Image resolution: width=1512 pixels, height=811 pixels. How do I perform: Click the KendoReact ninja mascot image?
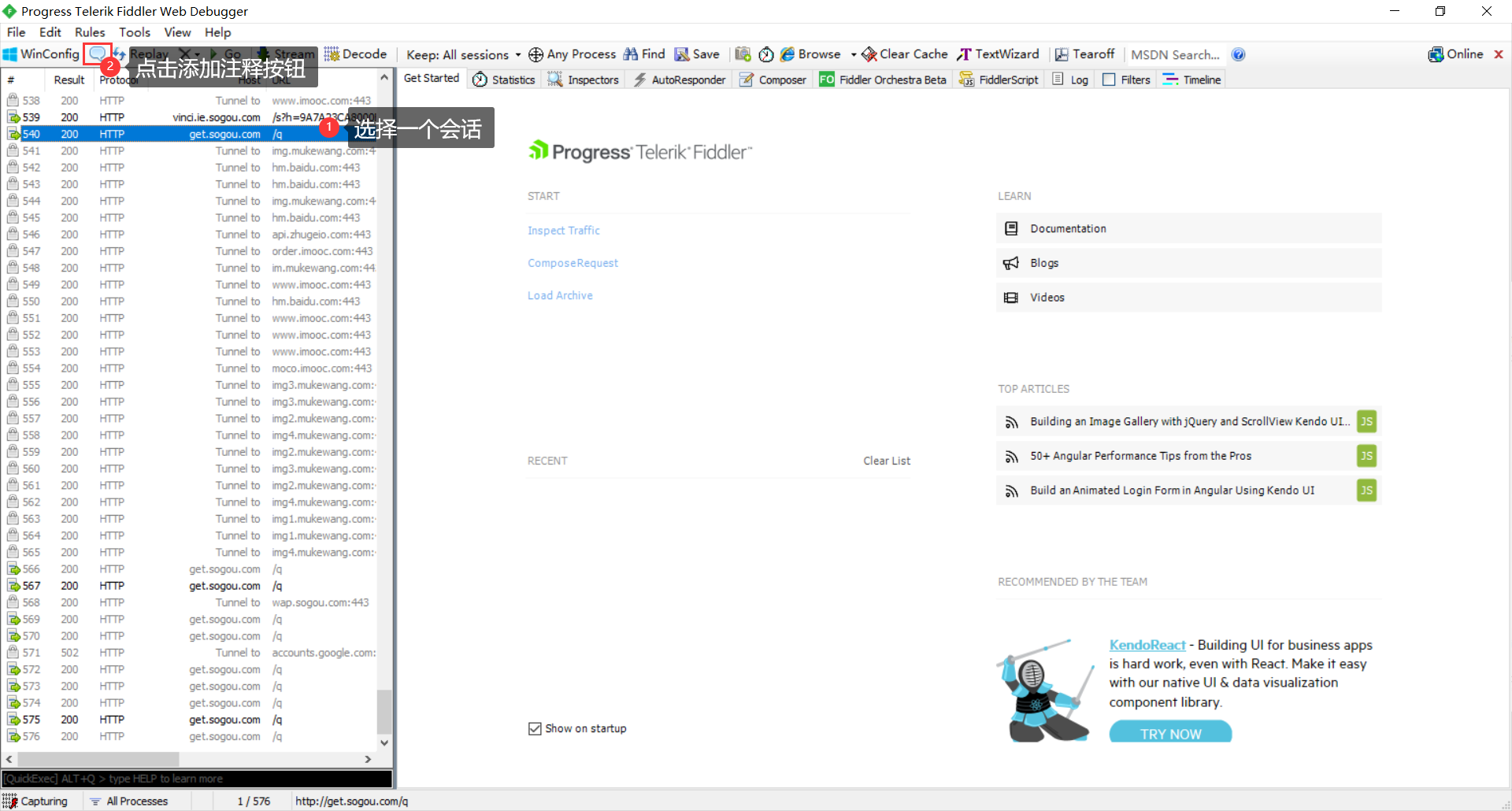tap(1046, 691)
